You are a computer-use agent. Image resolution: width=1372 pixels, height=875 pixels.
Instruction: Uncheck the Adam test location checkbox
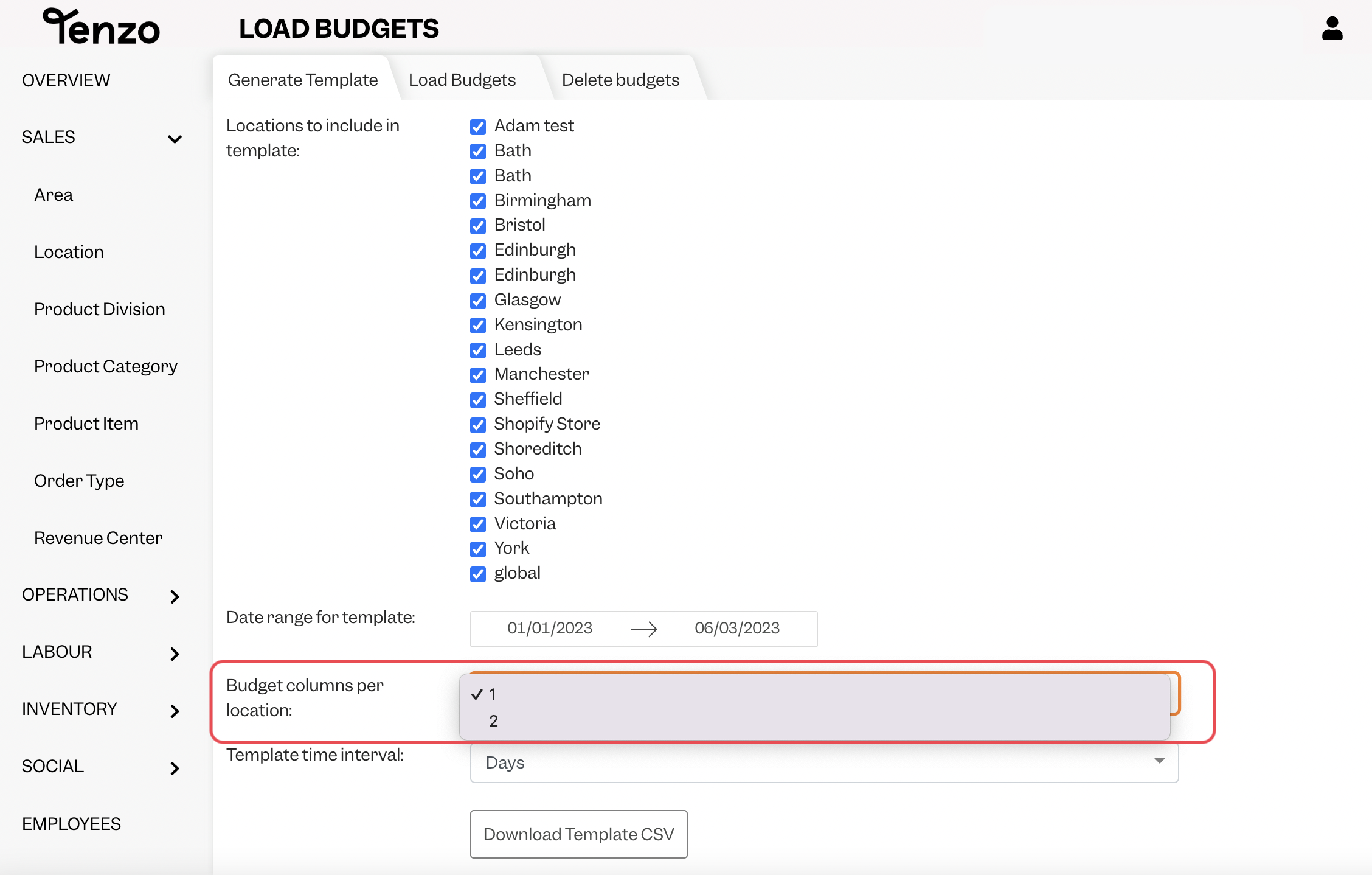[x=478, y=127]
